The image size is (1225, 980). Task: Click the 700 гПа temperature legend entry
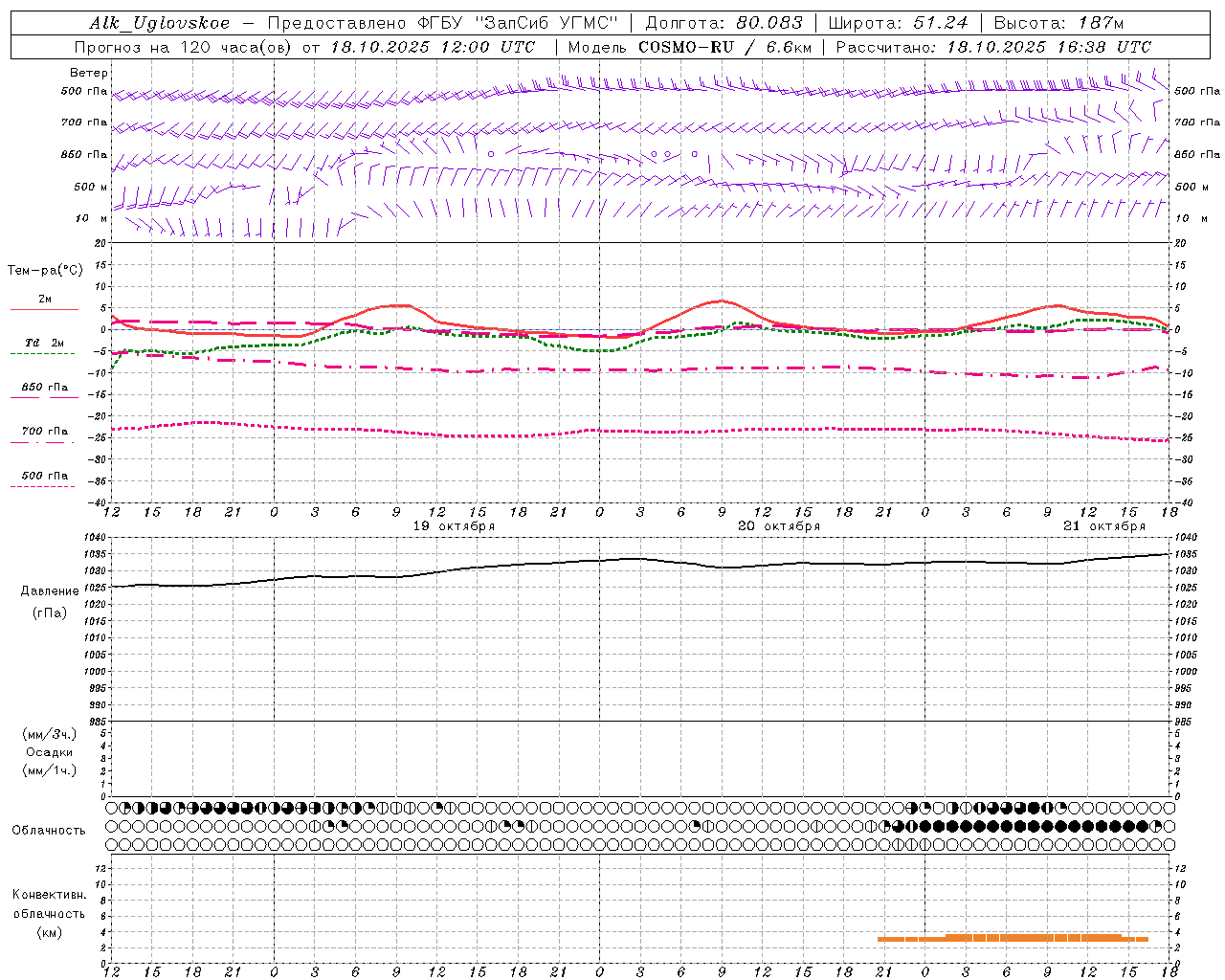(x=45, y=432)
